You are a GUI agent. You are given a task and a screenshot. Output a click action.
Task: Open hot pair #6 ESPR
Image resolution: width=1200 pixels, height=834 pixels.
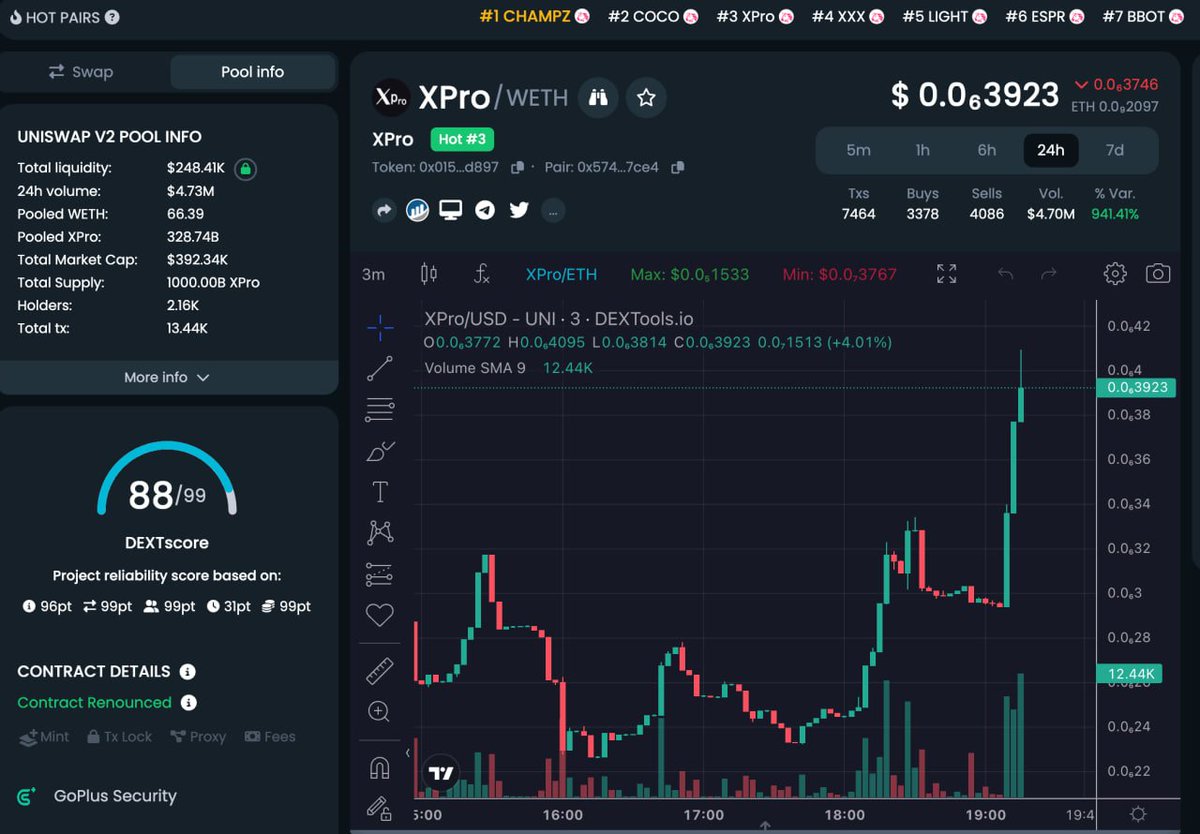[1044, 17]
